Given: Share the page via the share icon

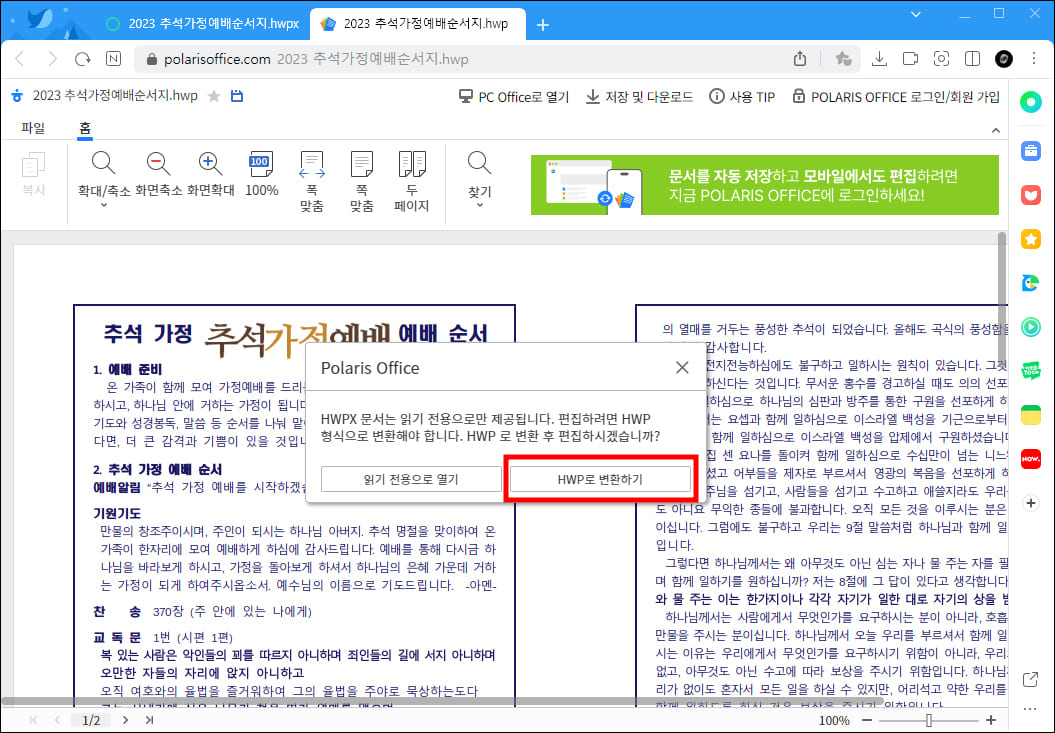Looking at the screenshot, I should tap(800, 59).
